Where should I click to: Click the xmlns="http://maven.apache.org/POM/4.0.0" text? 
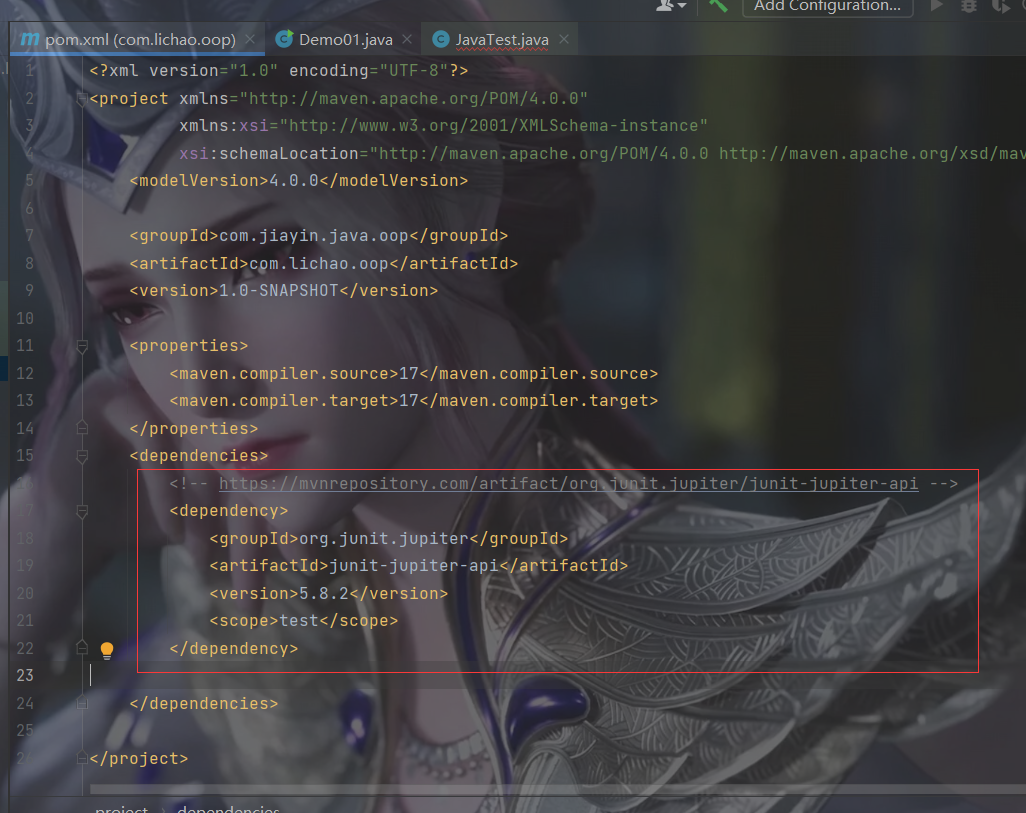coord(383,99)
